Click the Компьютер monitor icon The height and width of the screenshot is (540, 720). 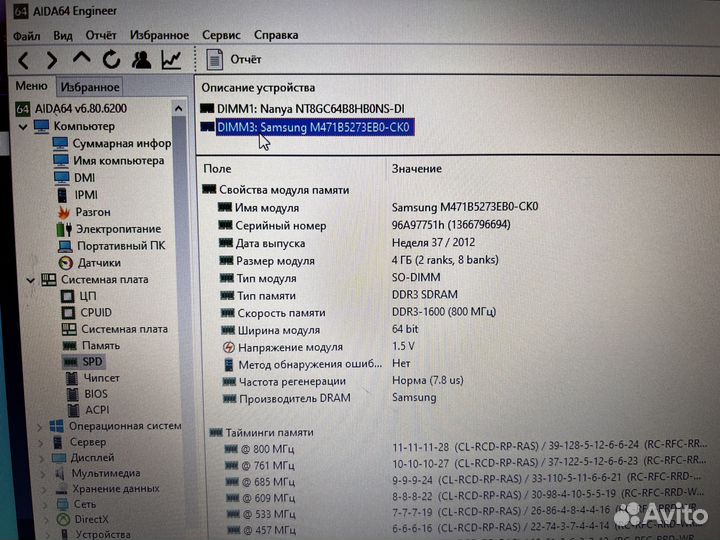(41, 126)
